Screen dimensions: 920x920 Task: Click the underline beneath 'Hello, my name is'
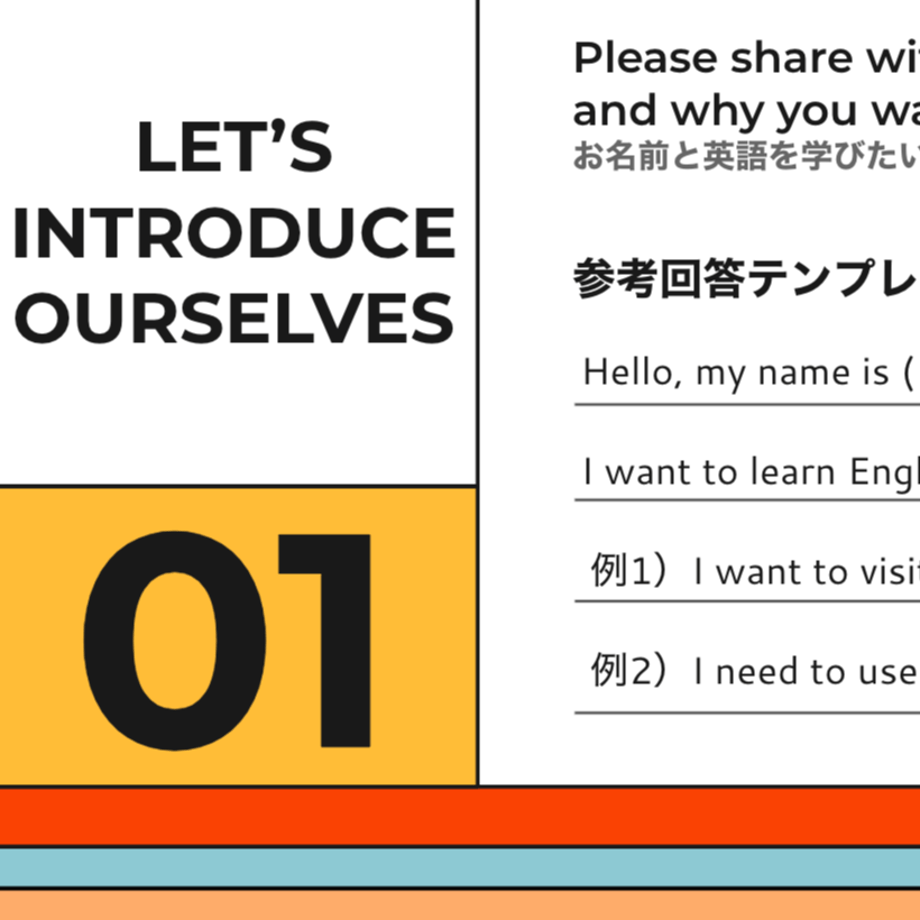(747, 404)
